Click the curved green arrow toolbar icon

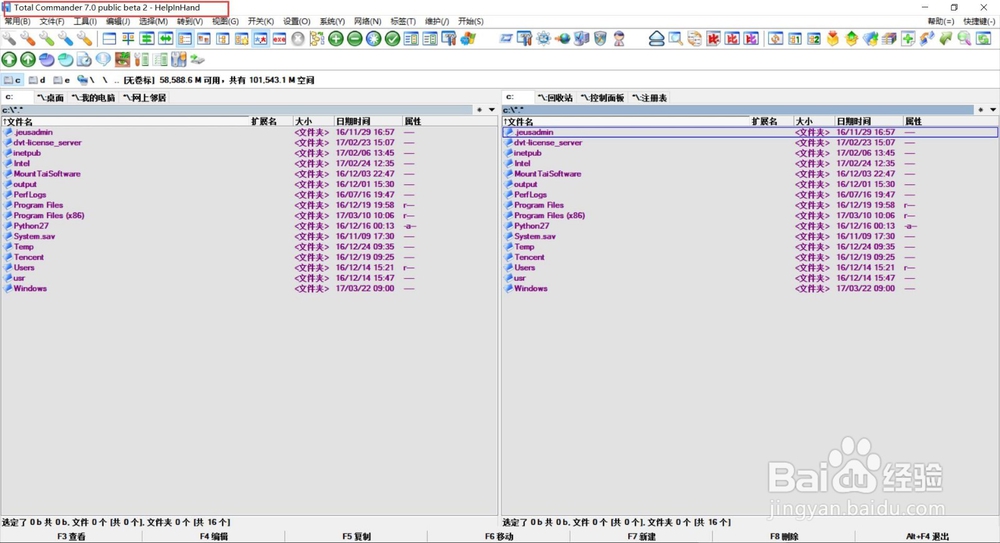pos(945,39)
